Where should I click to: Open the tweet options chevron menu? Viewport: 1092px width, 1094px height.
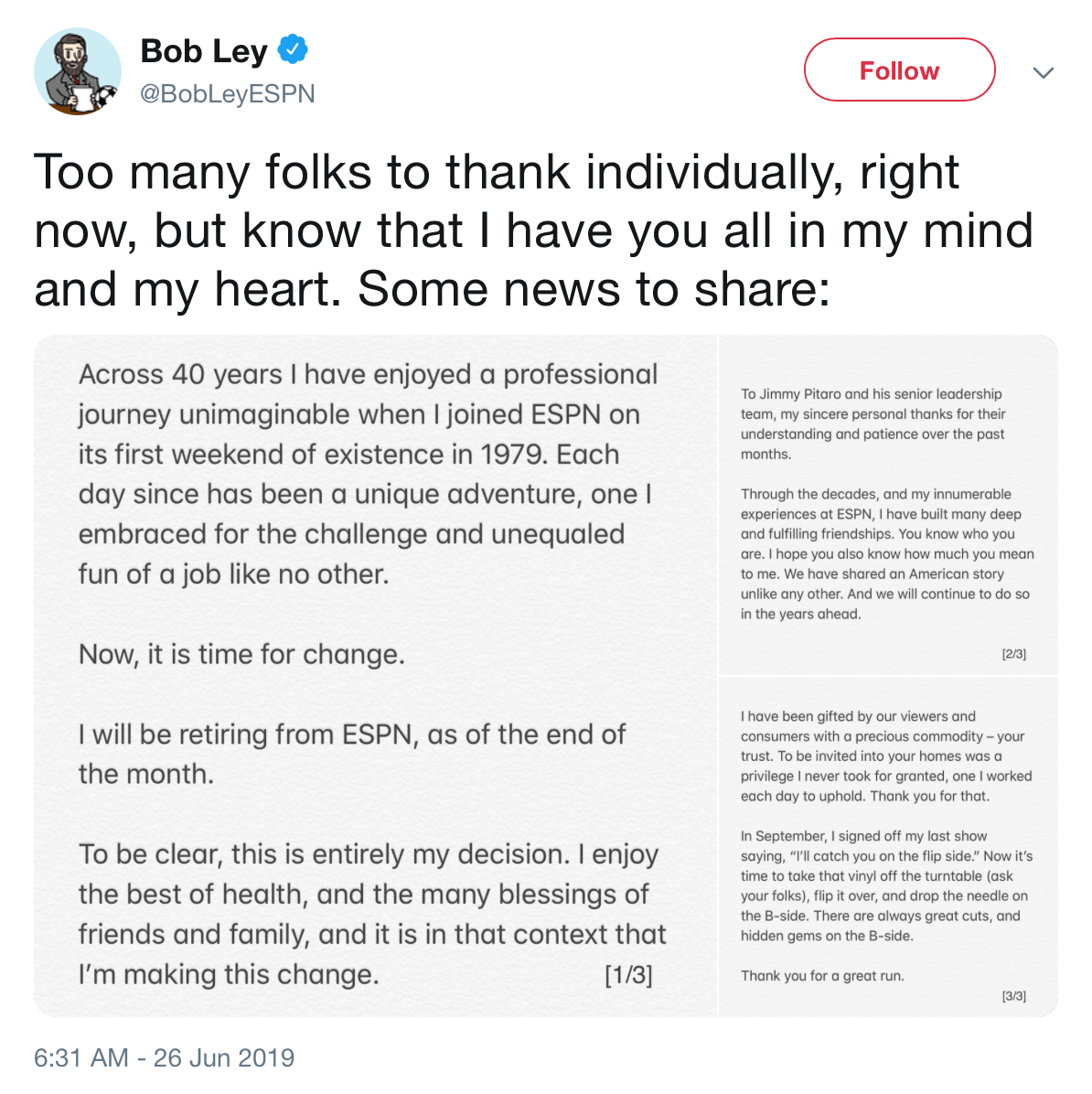tap(1043, 72)
